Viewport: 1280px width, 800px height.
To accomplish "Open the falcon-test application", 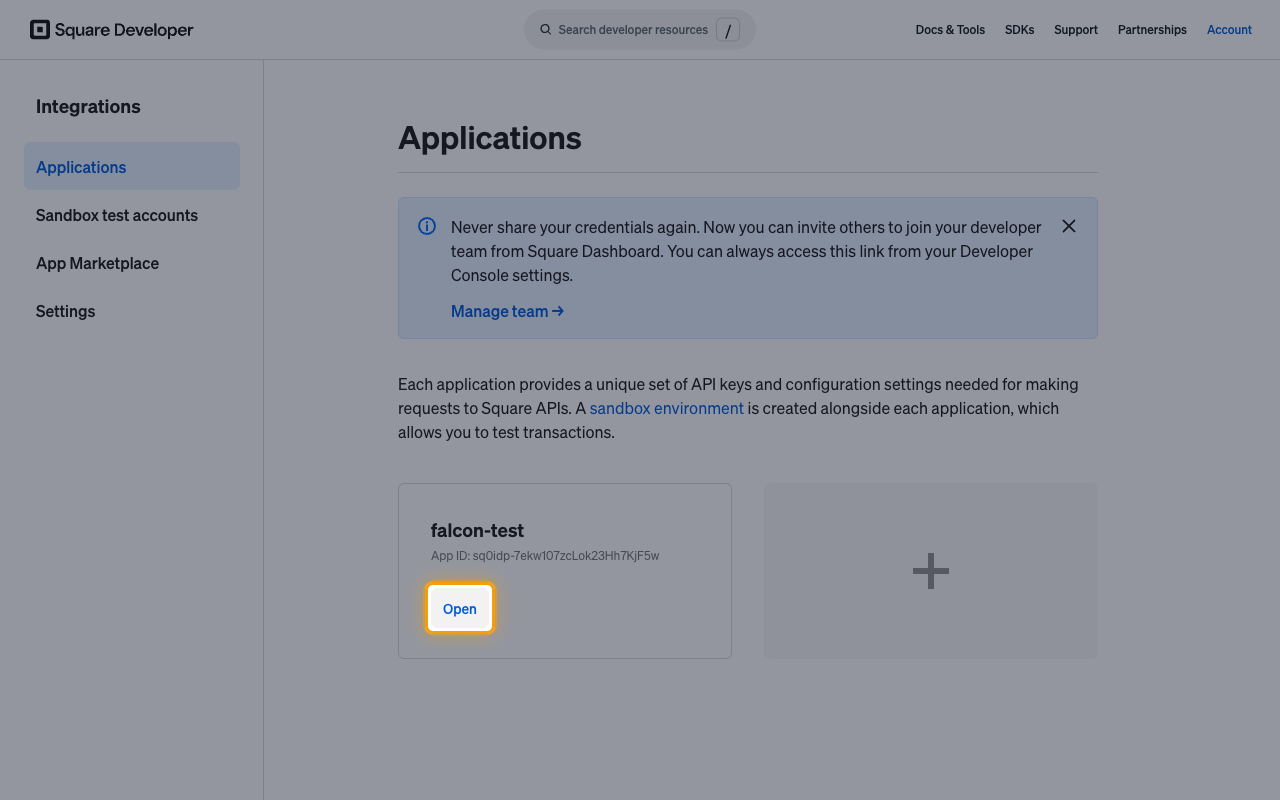I will tap(460, 609).
